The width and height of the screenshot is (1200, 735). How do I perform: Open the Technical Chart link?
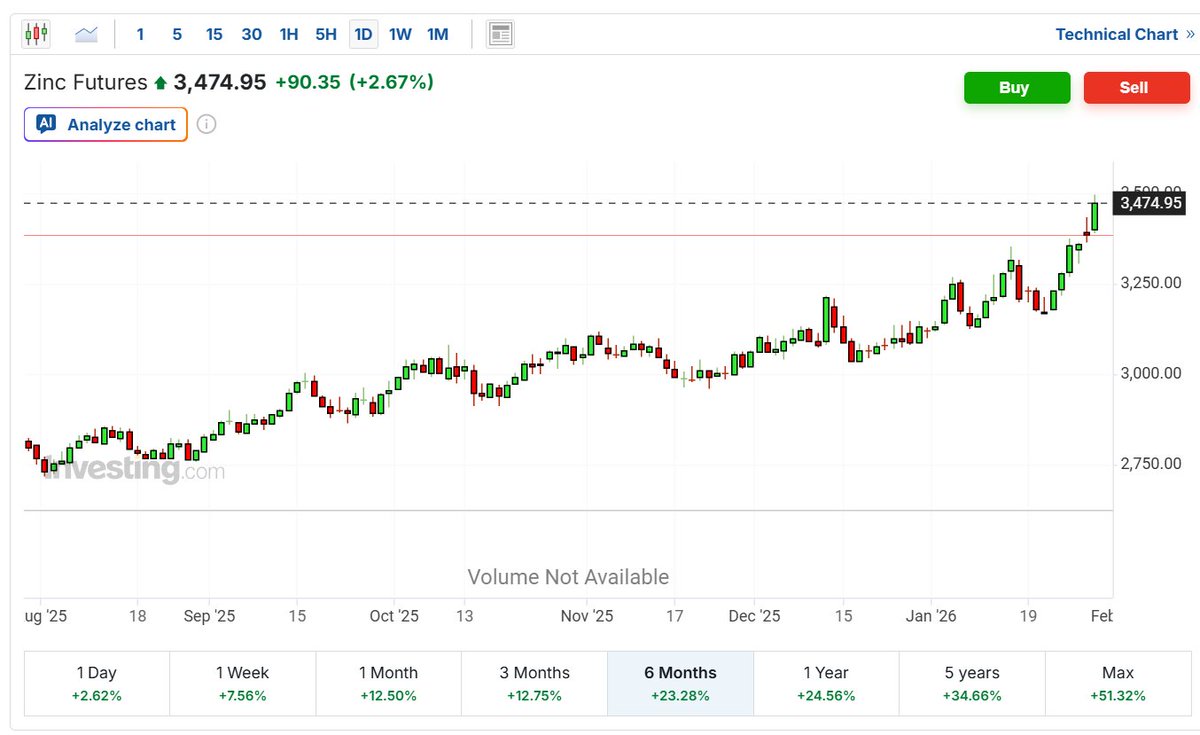[1125, 34]
